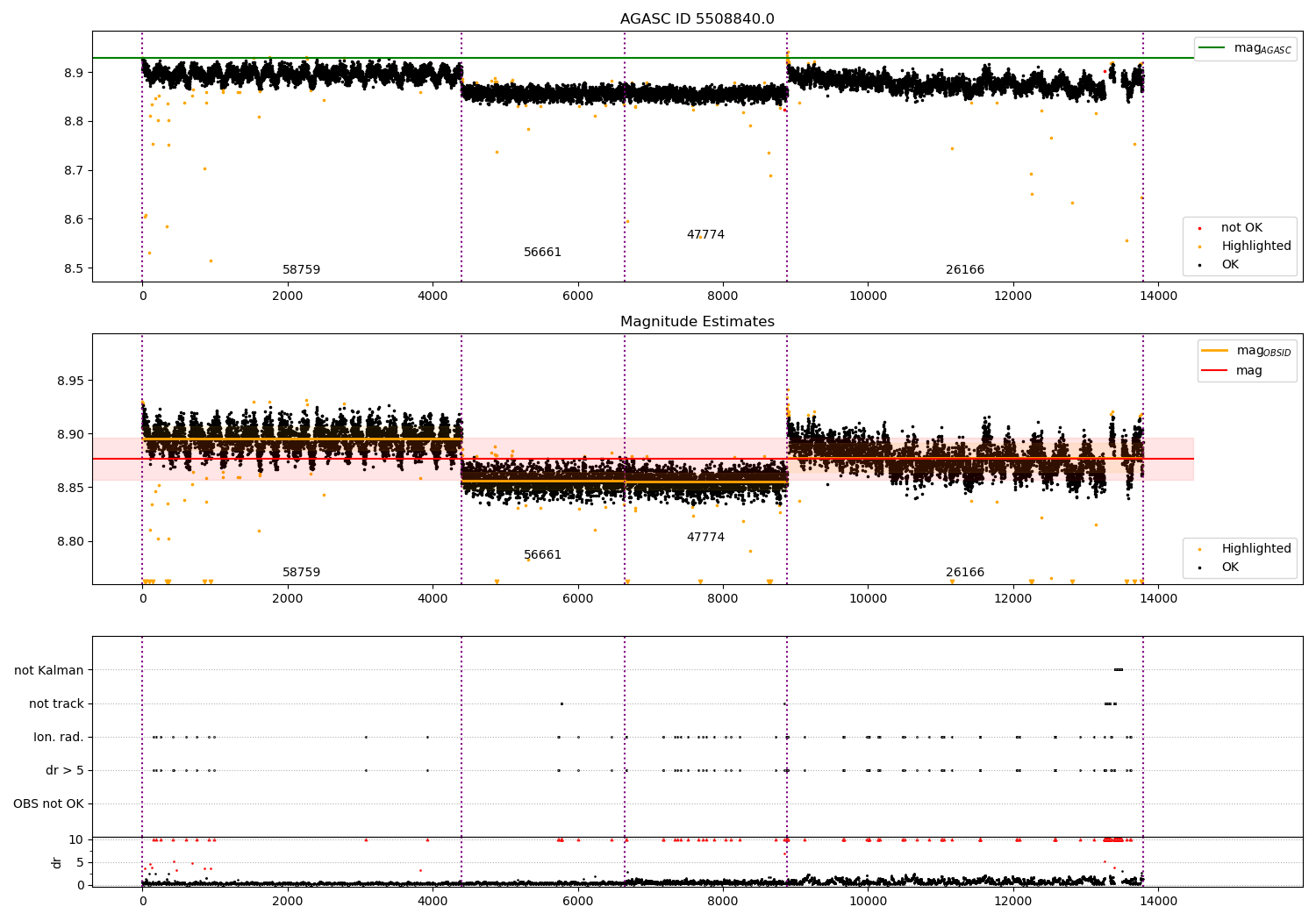
Task: Click the 'not Kalman' data cluster
Action: pyautogui.click(x=1118, y=670)
